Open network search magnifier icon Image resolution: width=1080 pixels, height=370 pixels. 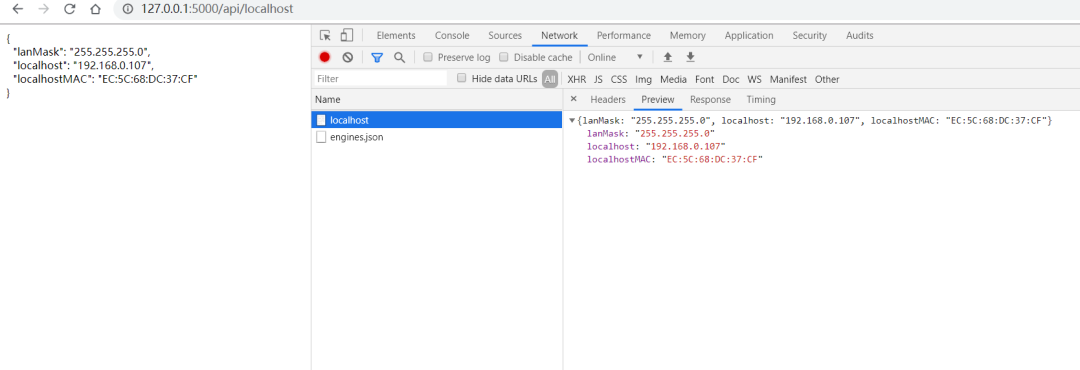coord(399,57)
